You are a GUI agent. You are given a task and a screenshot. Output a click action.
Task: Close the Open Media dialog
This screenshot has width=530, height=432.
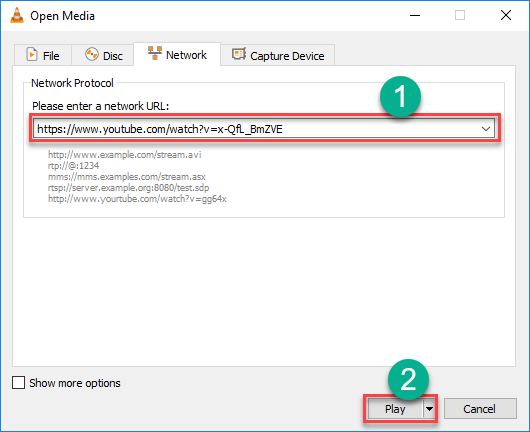coord(506,16)
